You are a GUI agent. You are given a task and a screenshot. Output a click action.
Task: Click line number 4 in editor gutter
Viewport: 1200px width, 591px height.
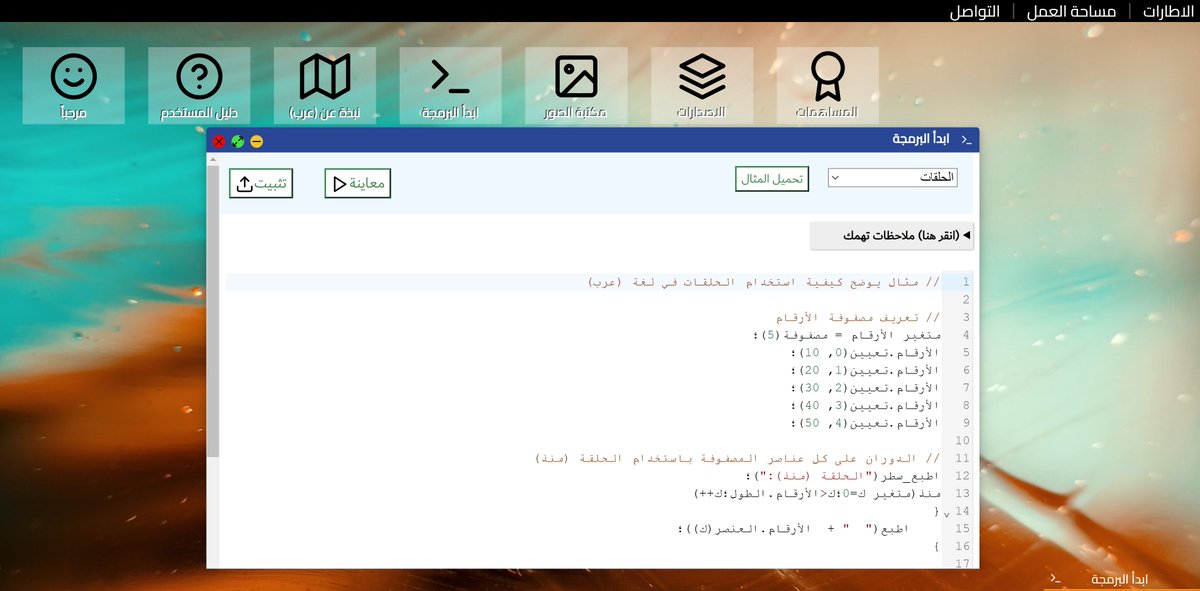click(x=965, y=336)
